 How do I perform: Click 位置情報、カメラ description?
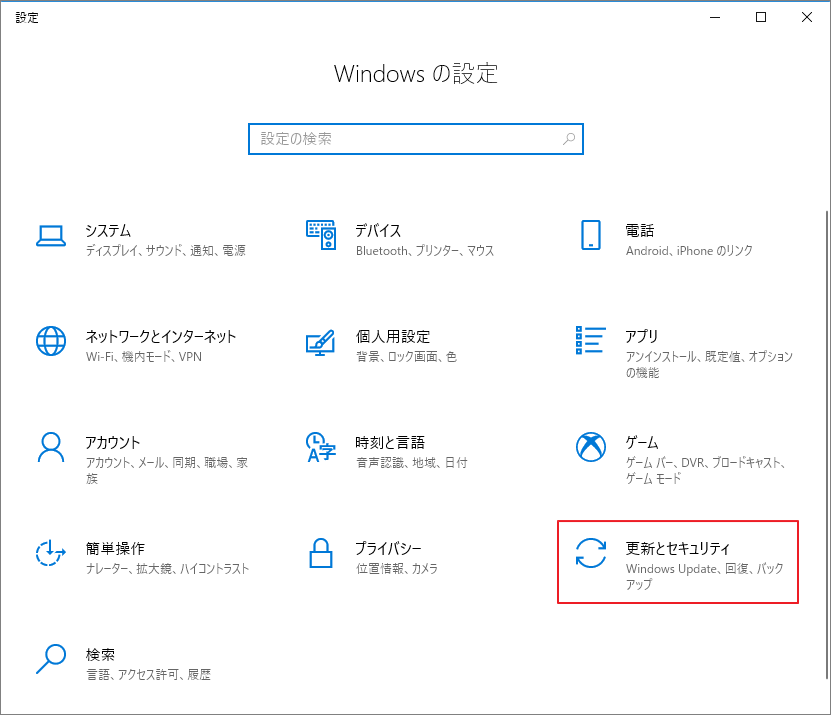397,569
